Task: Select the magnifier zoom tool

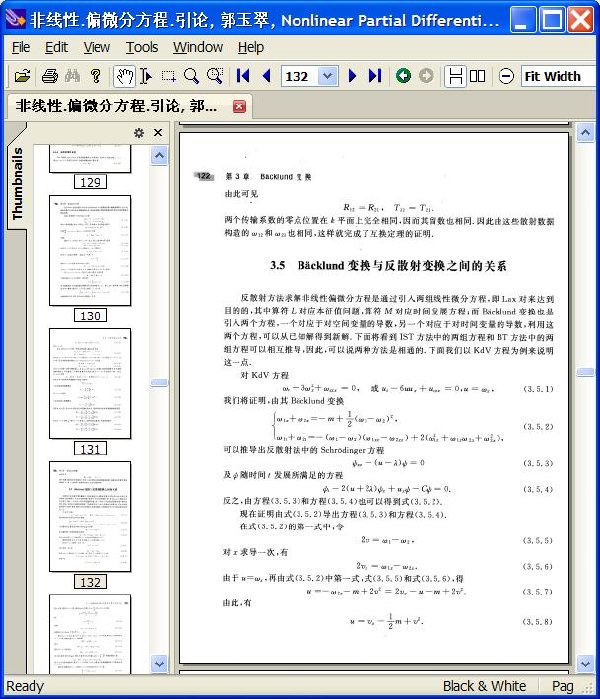Action: (191, 76)
